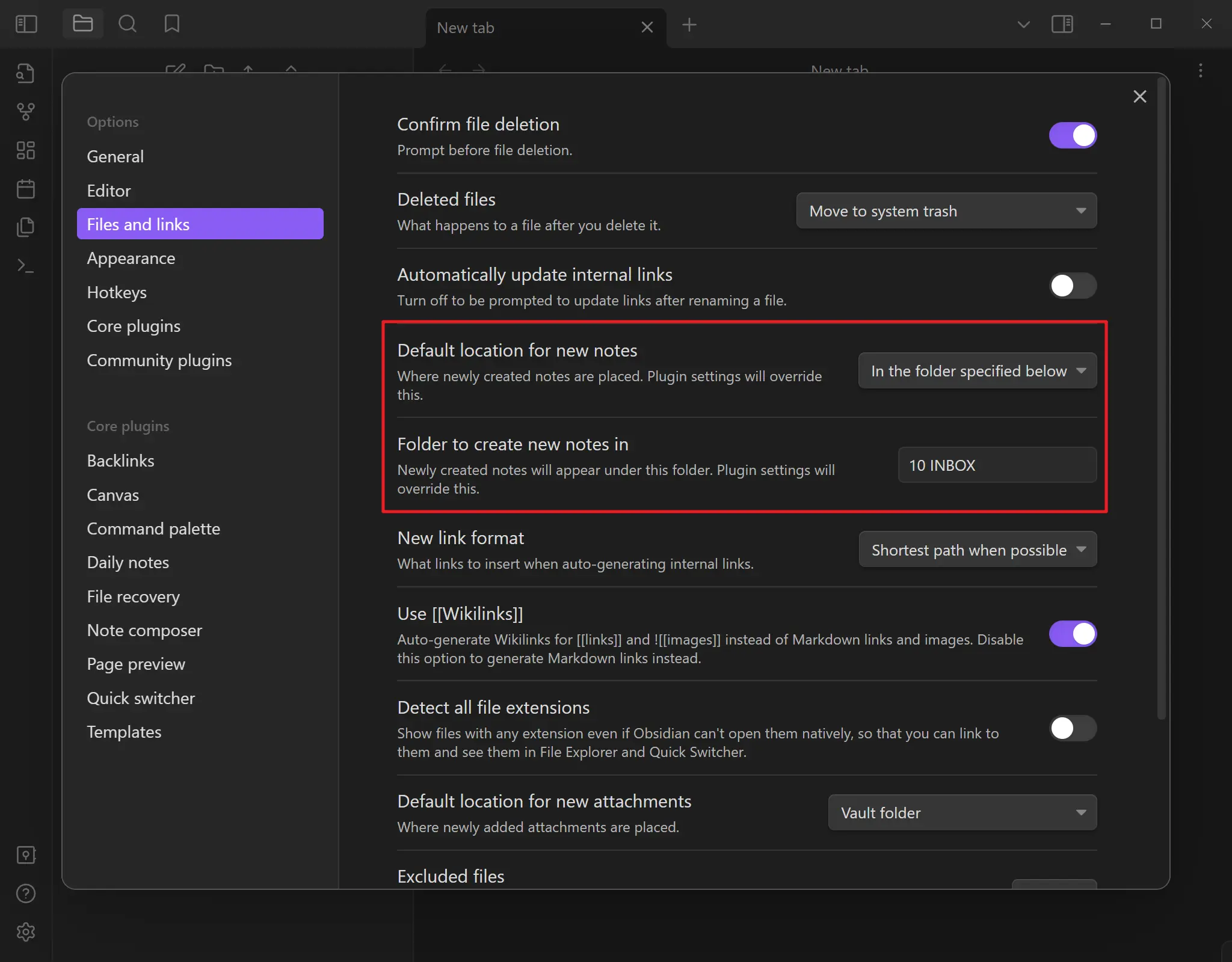Open the search sidebar icon
The height and width of the screenshot is (962, 1232).
128,23
